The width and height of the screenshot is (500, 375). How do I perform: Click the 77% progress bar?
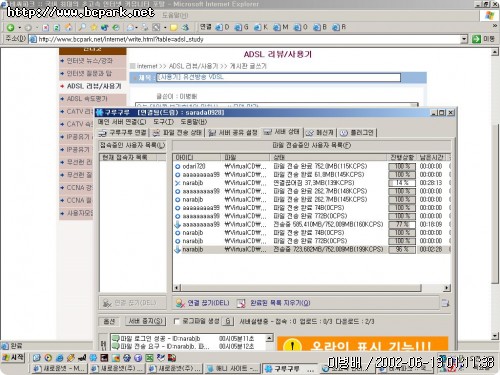pyautogui.click(x=402, y=224)
